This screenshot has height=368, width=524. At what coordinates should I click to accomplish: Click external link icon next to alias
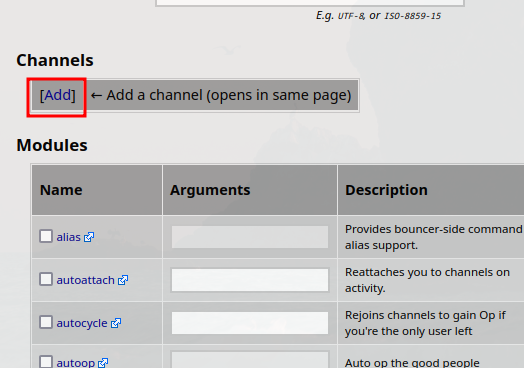tap(89, 237)
